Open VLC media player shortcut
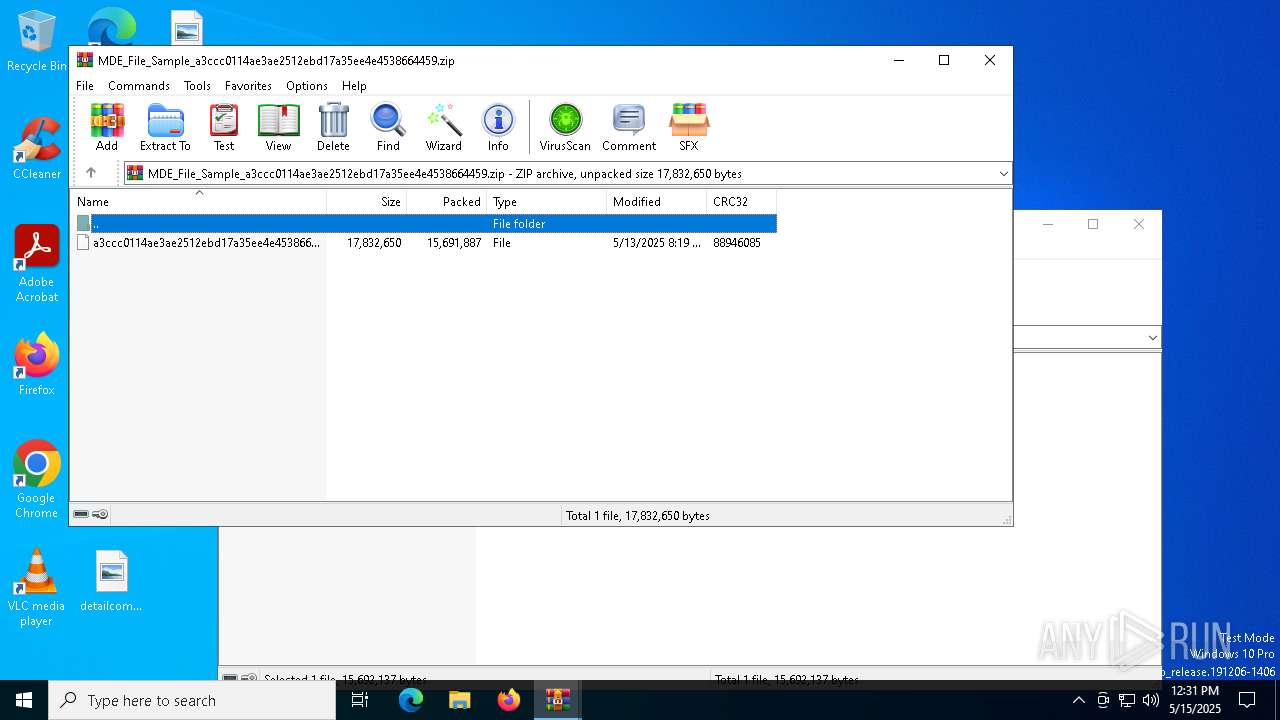 [36, 588]
